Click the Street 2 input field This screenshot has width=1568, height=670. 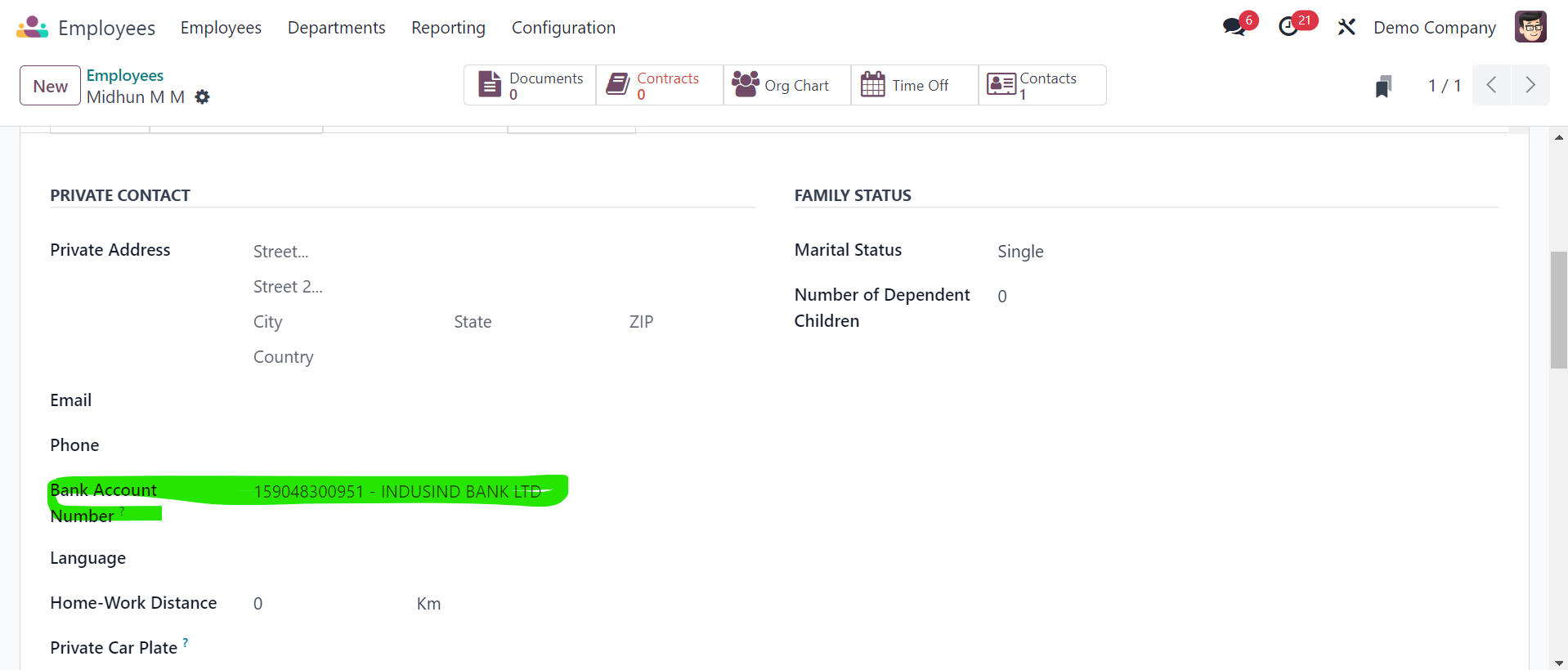504,287
